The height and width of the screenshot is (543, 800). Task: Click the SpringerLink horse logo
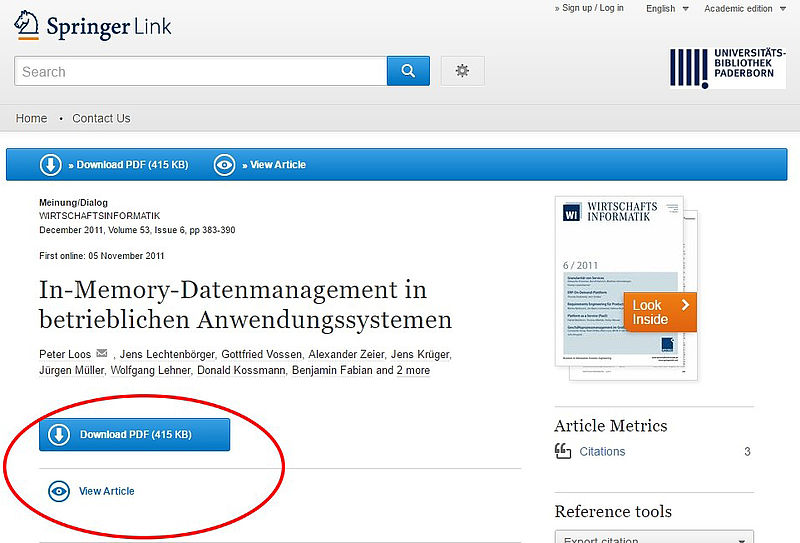[27, 26]
